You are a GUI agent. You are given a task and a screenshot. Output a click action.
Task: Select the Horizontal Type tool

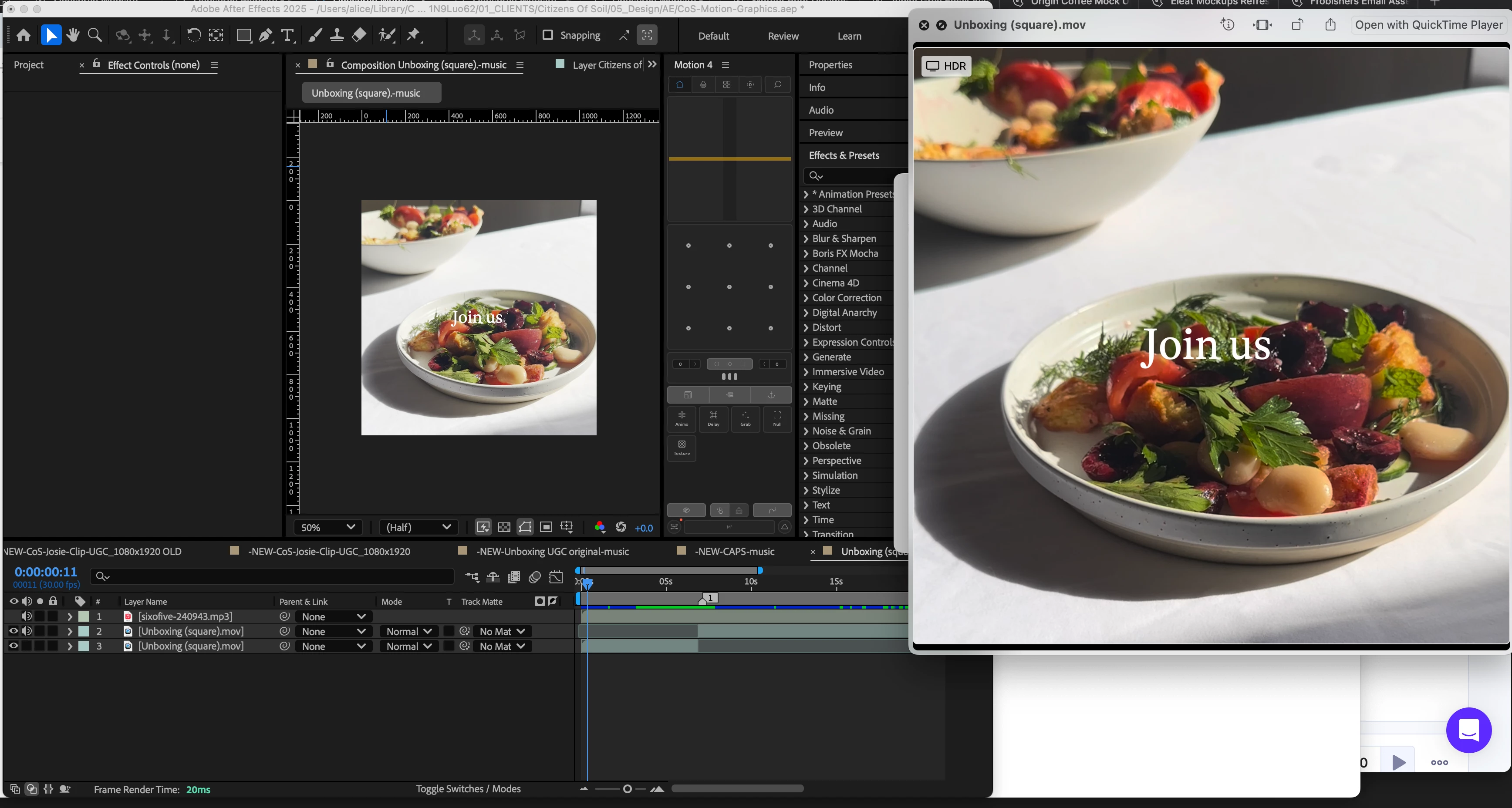pos(287,35)
